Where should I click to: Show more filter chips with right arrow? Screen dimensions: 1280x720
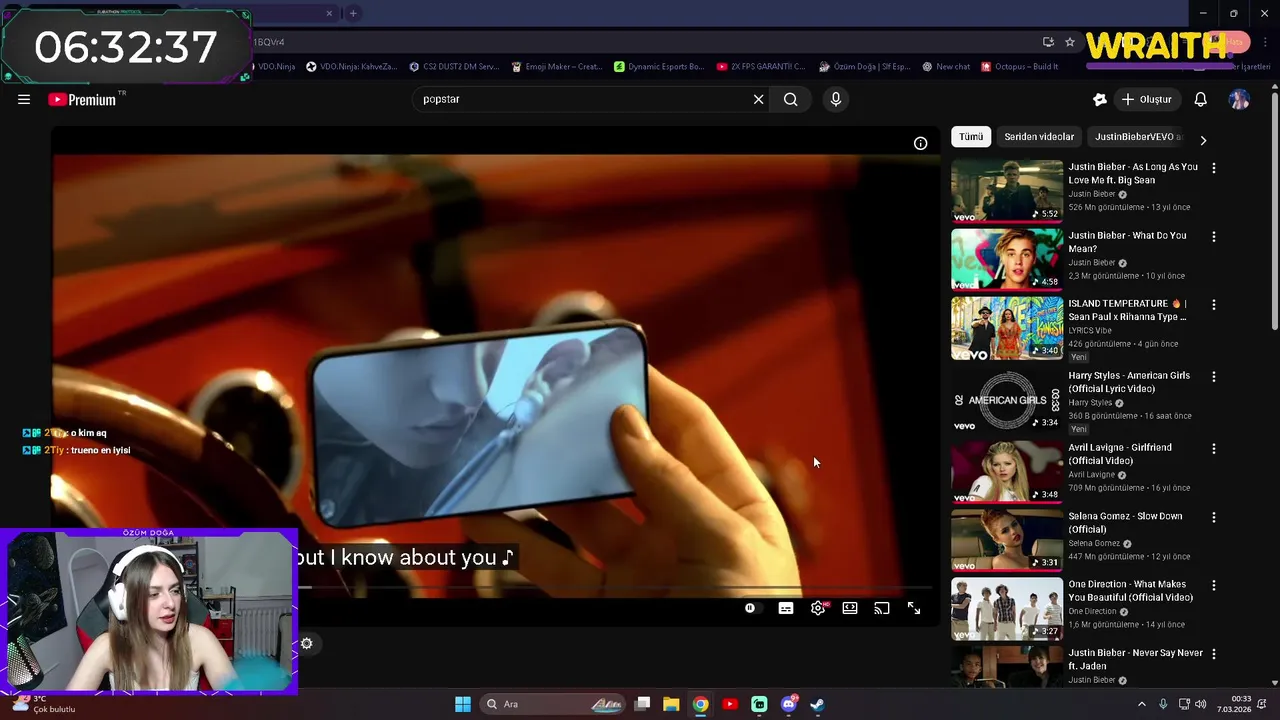coord(1203,141)
